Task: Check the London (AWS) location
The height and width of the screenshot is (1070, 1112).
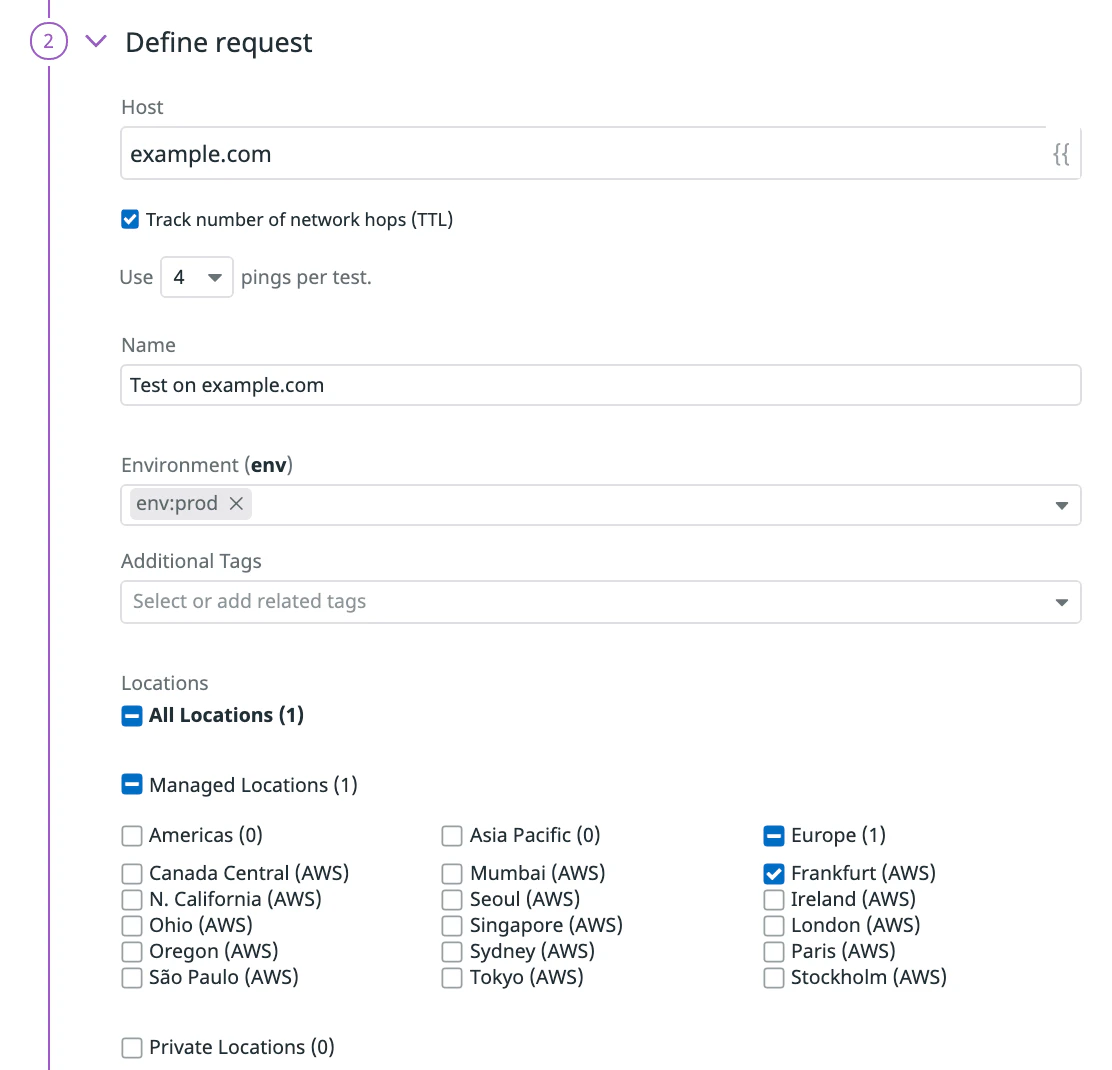Action: (x=774, y=925)
